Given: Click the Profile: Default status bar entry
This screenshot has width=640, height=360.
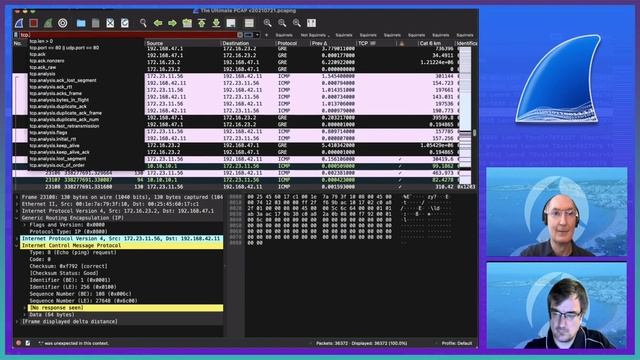Looking at the screenshot, I should point(457,343).
